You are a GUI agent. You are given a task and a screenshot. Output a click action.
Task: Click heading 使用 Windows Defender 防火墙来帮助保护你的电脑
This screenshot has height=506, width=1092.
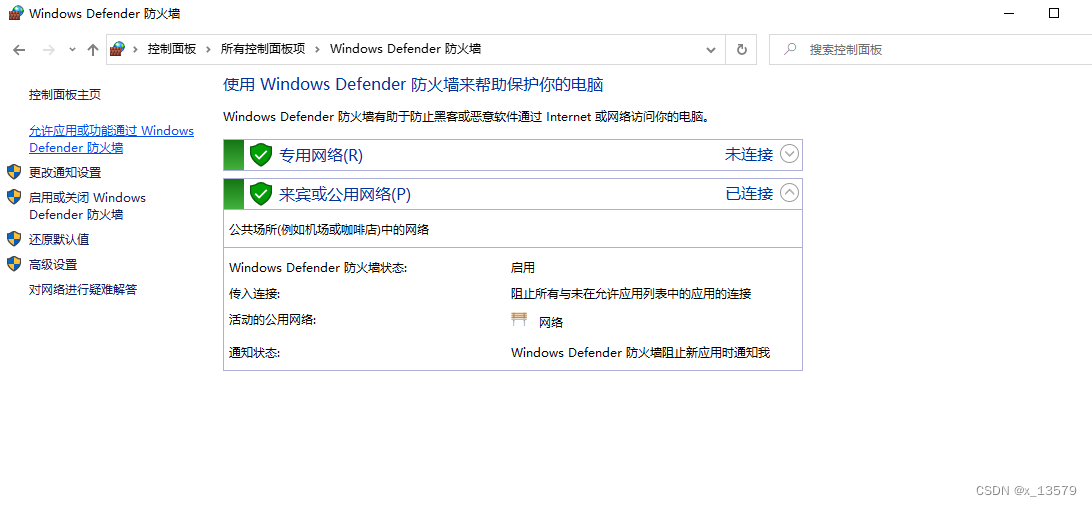point(412,86)
